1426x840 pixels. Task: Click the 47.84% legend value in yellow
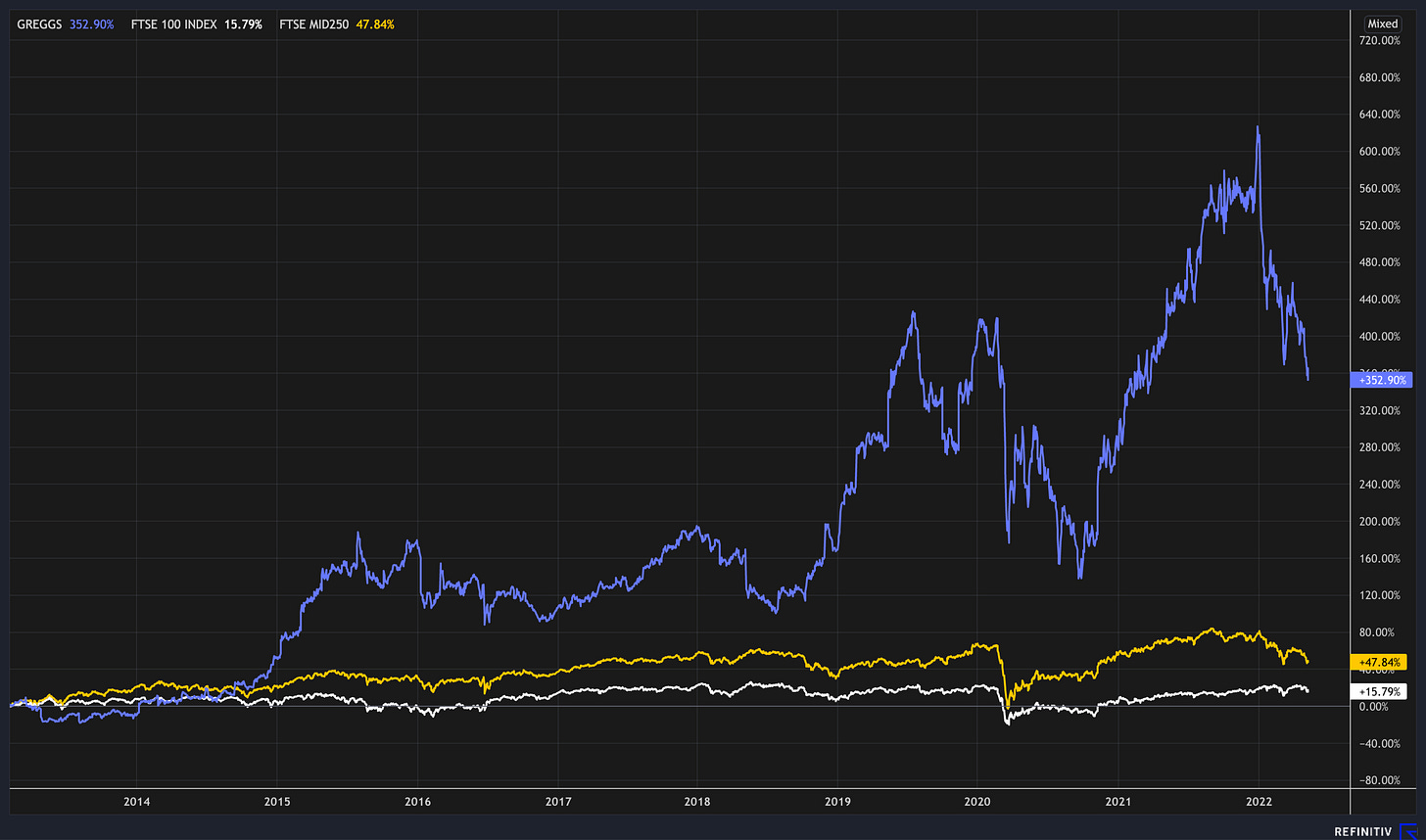(x=374, y=23)
